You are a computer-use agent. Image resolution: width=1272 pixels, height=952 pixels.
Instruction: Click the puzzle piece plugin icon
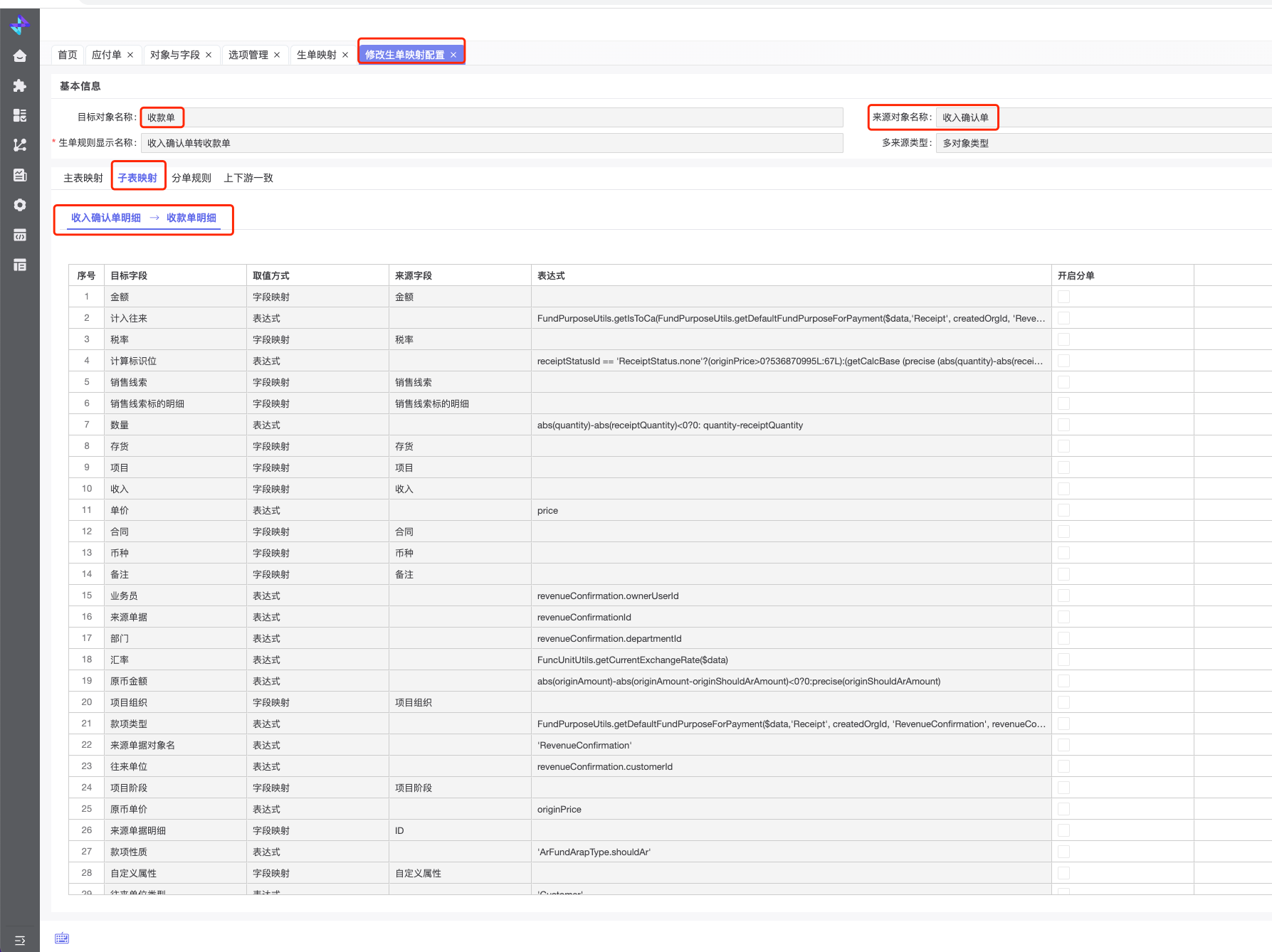pyautogui.click(x=20, y=86)
